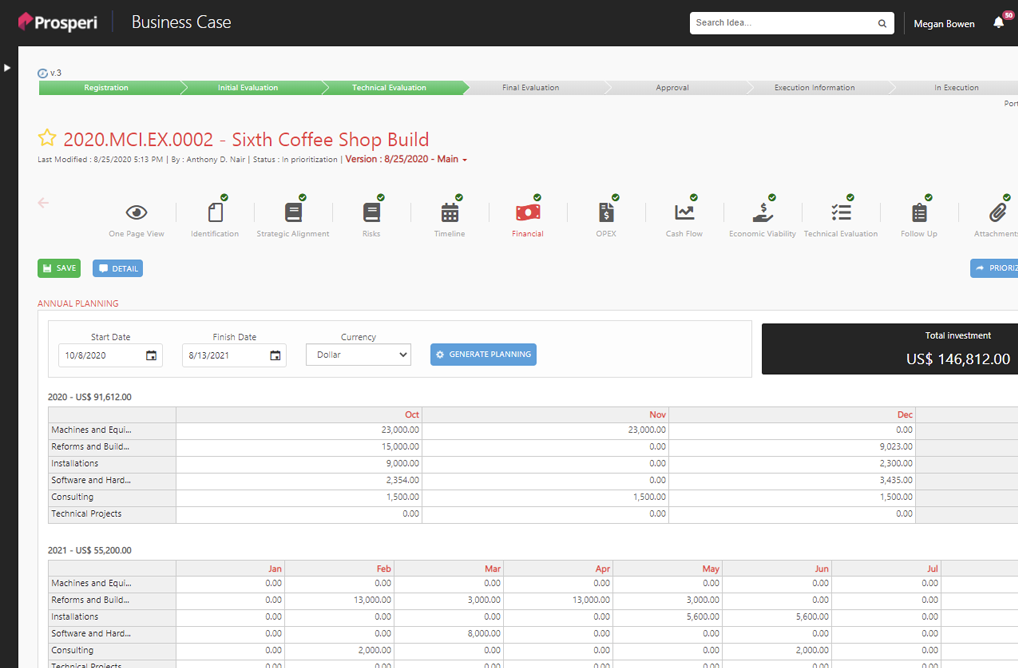Open the Risks section icon
Image resolution: width=1018 pixels, height=668 pixels.
[371, 212]
